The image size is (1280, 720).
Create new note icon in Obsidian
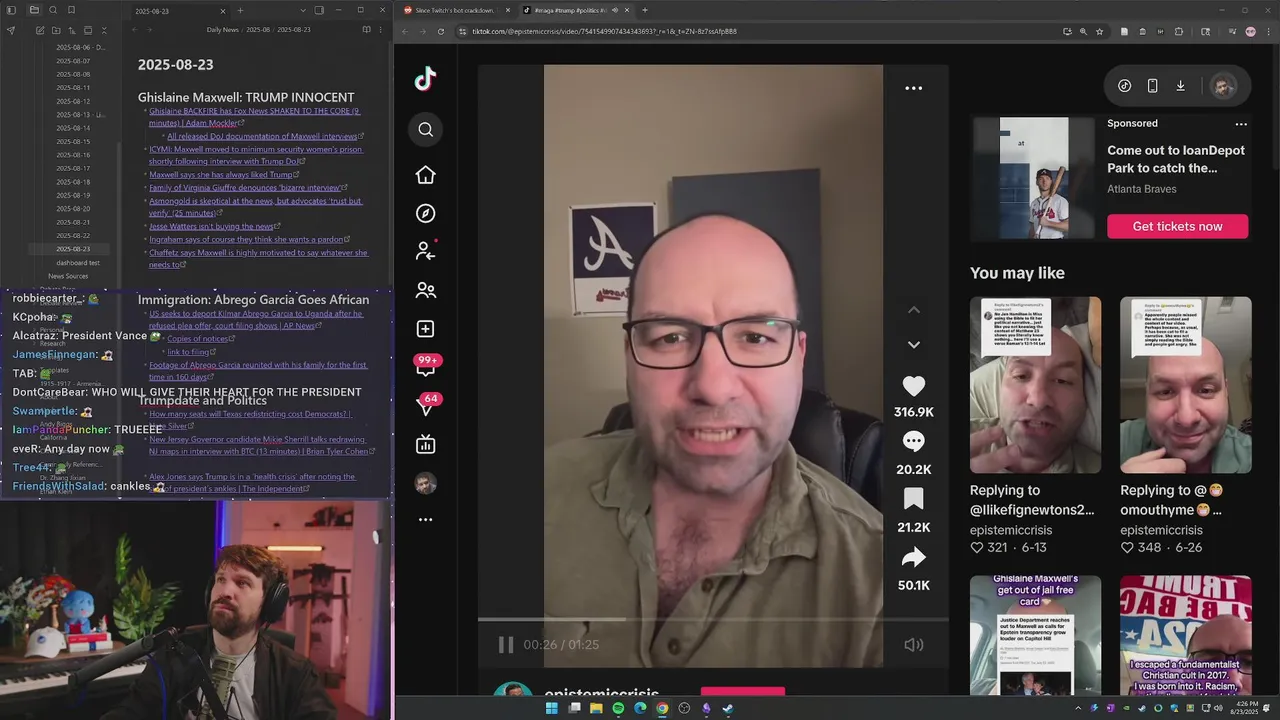click(40, 30)
